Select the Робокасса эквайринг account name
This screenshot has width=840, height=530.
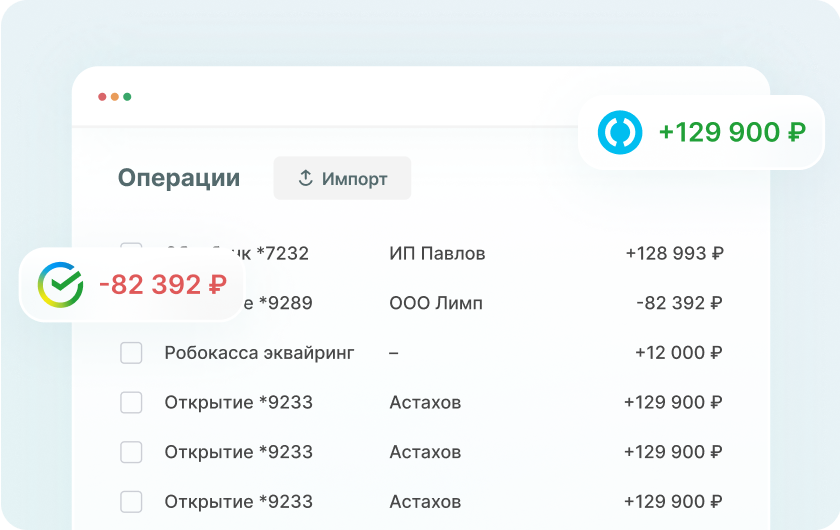point(259,353)
